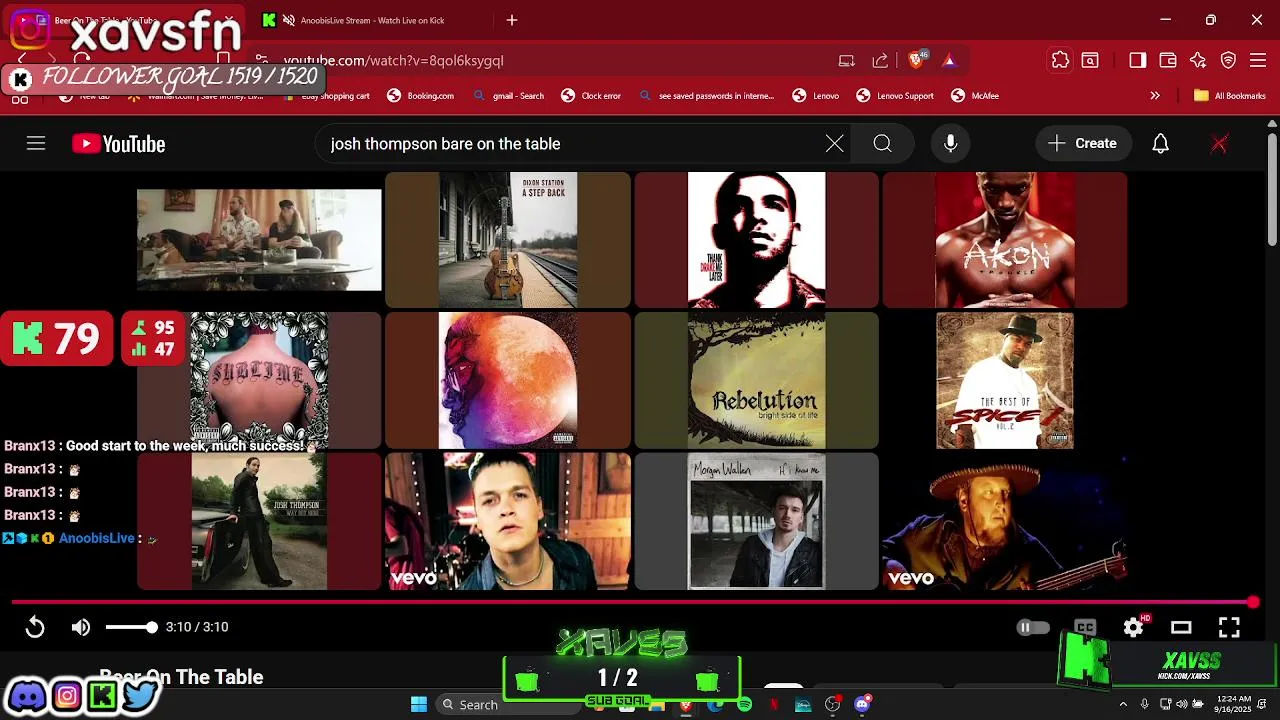The height and width of the screenshot is (720, 1280).
Task: Toggle theater mode on the player
Action: point(1181,627)
